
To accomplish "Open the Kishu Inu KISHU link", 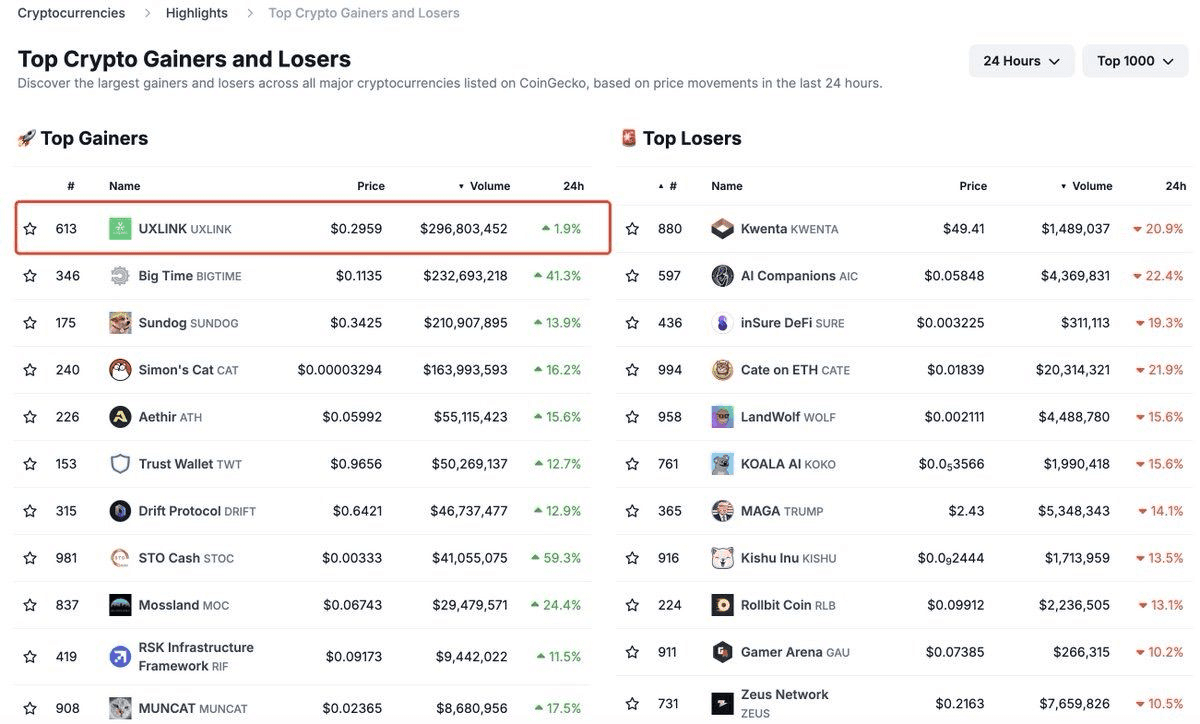I will pos(789,558).
